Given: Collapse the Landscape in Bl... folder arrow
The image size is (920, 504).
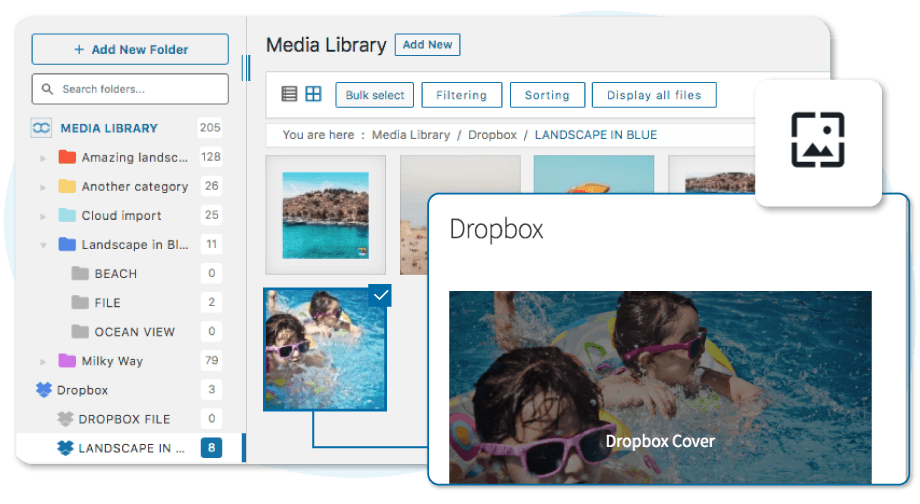Looking at the screenshot, I should pyautogui.click(x=43, y=245).
